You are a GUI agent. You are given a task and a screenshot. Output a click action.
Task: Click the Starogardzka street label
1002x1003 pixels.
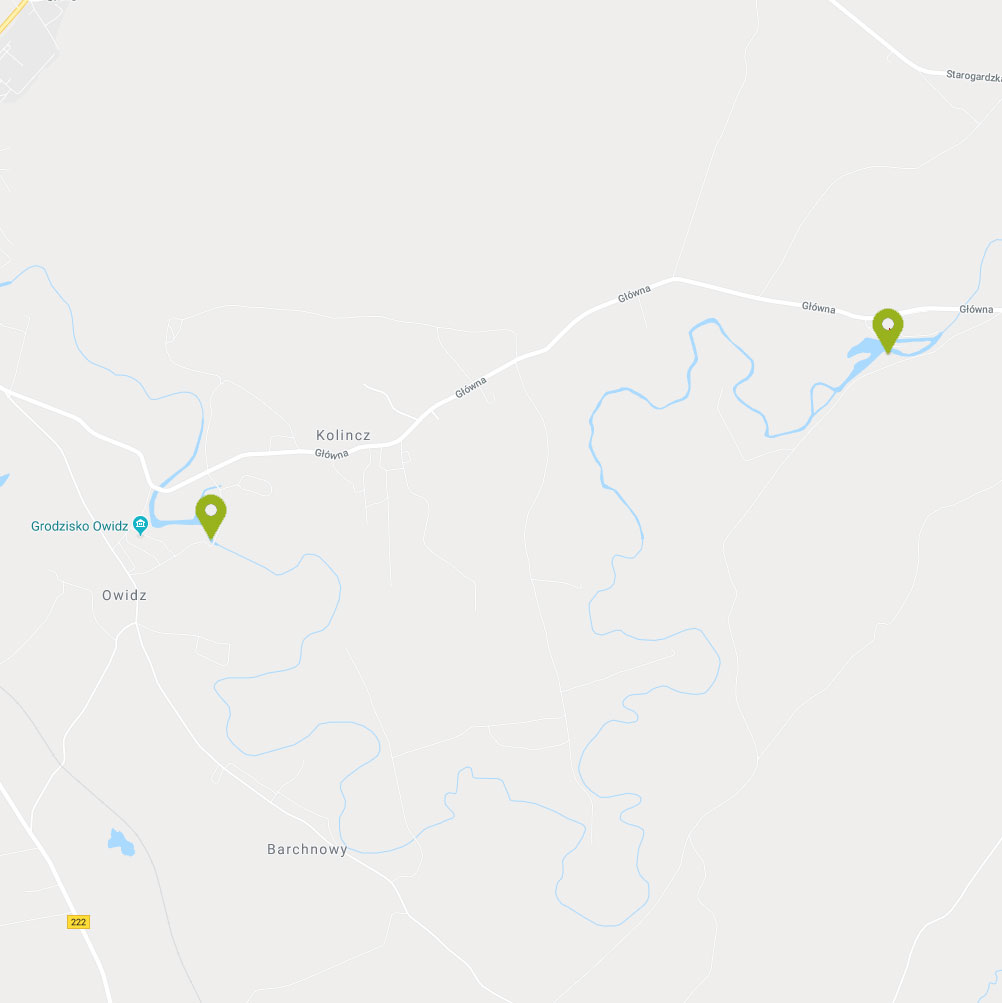[973, 76]
